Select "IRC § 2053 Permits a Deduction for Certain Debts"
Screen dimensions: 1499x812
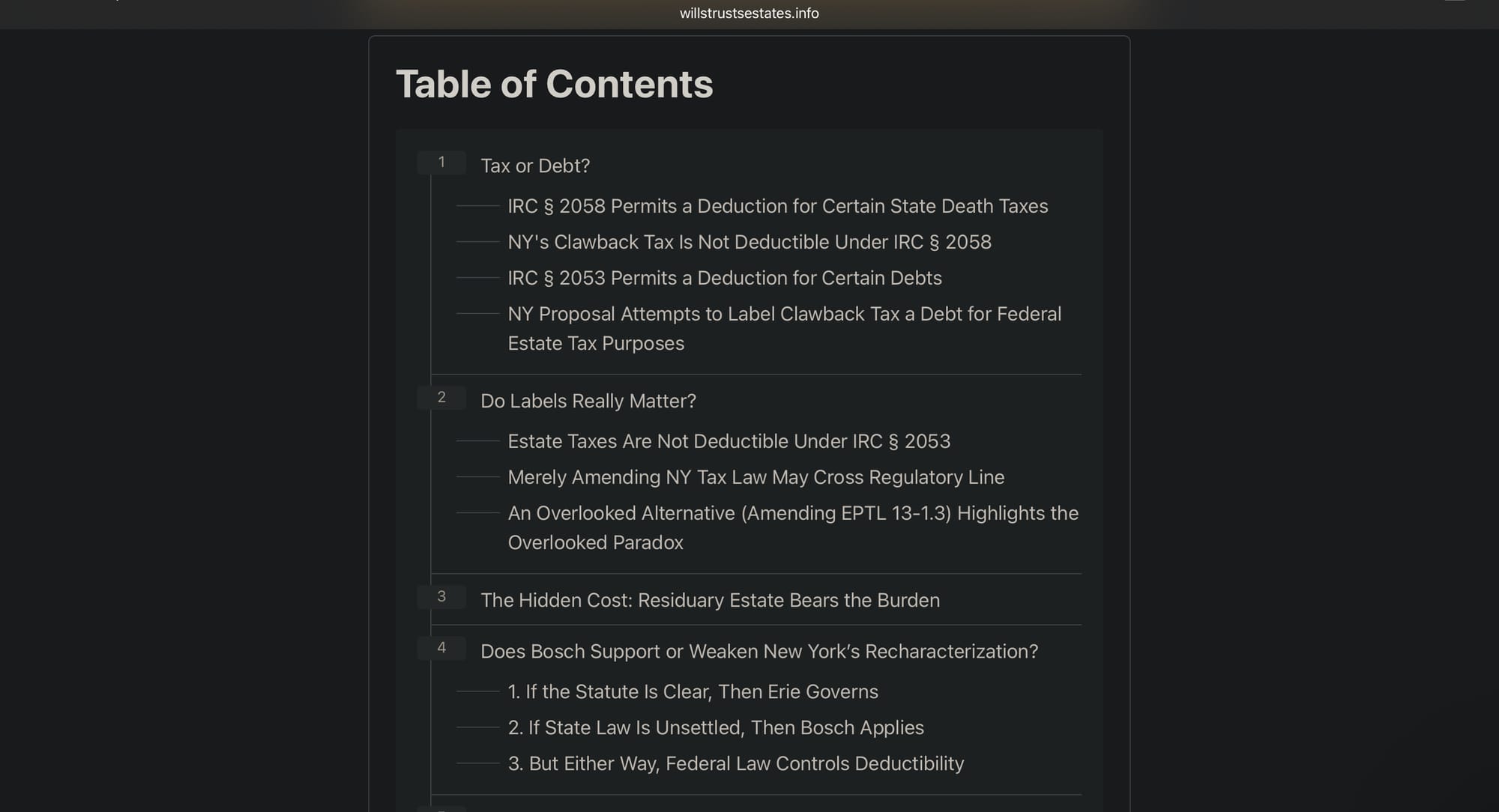(724, 278)
